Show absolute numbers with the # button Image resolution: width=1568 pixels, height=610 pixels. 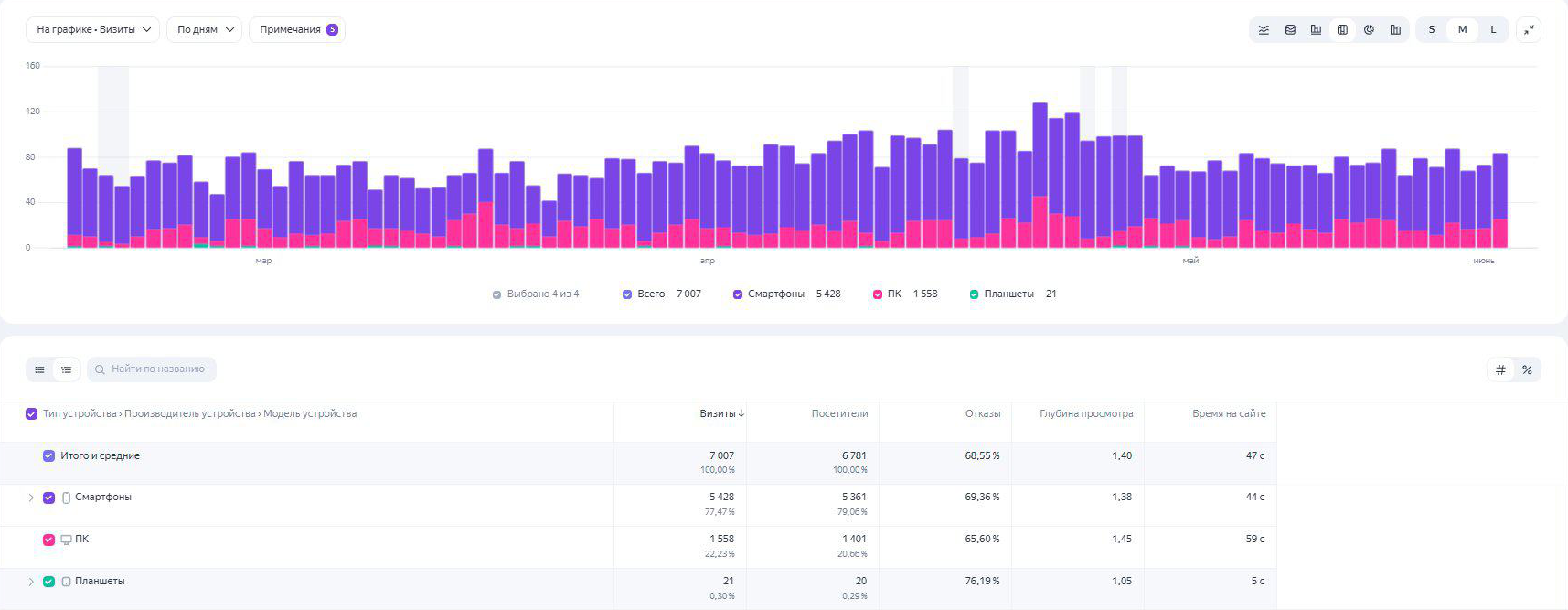tap(1500, 369)
